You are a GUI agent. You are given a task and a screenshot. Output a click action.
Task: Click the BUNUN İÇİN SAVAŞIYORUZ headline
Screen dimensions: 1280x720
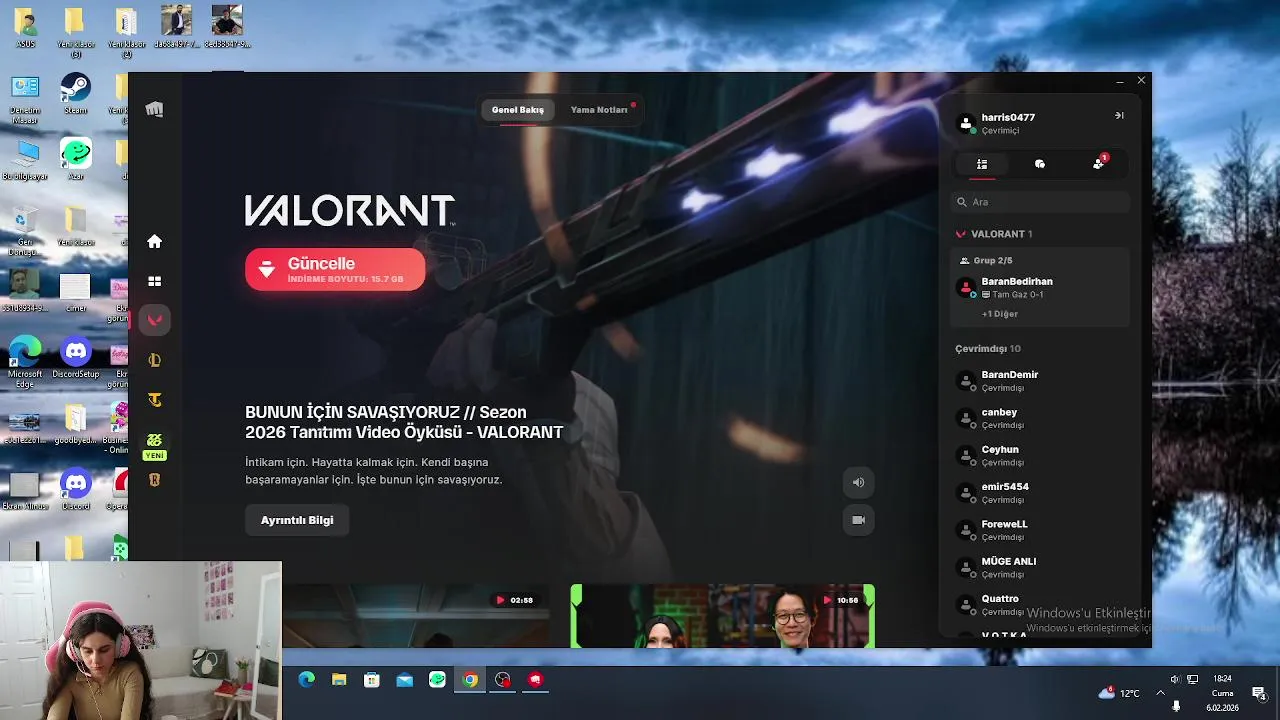pos(404,422)
